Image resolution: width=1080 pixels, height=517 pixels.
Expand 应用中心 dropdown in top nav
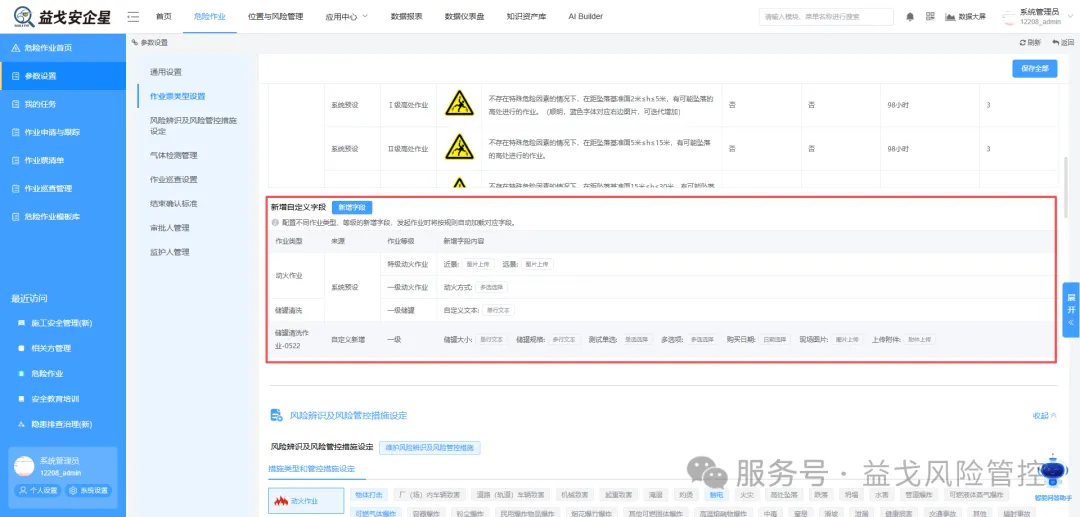tap(346, 17)
